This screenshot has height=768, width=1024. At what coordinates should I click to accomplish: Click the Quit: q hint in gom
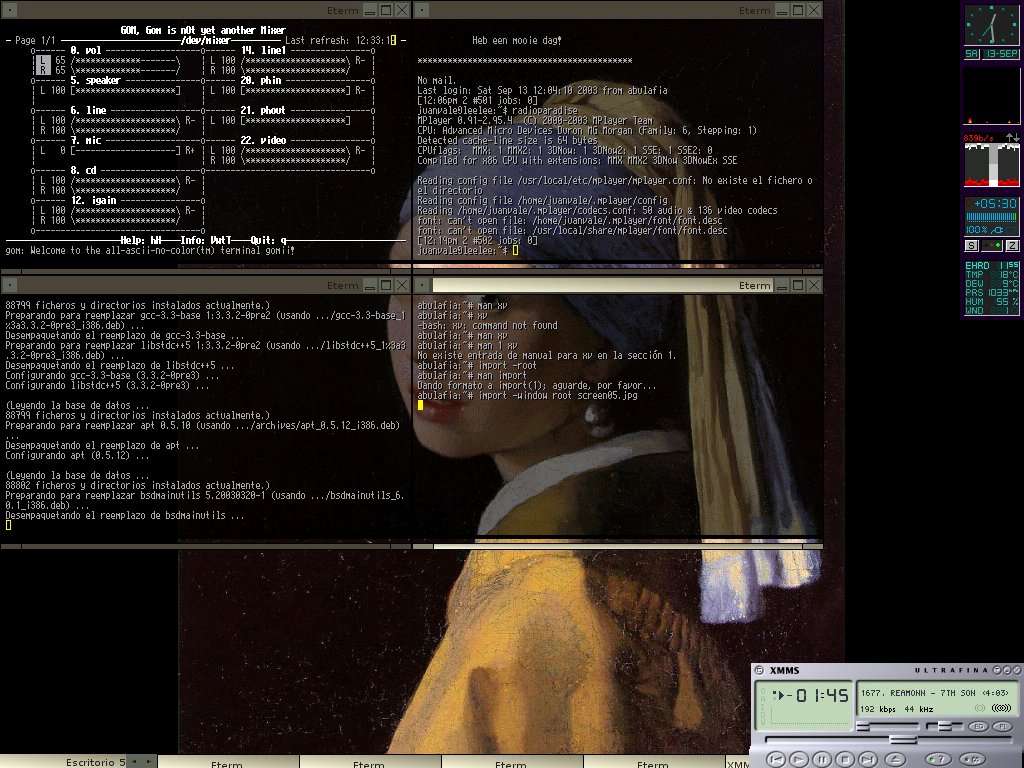[x=268, y=240]
